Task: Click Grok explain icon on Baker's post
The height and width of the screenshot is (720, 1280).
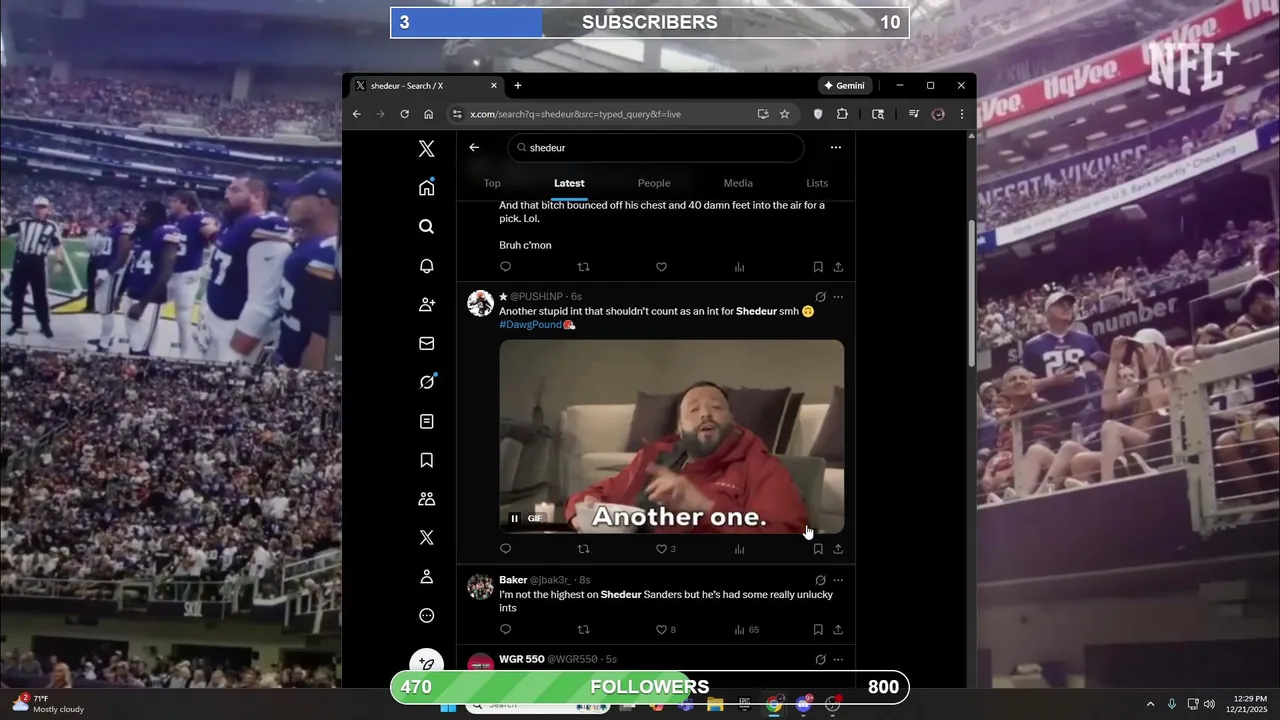Action: coord(820,580)
